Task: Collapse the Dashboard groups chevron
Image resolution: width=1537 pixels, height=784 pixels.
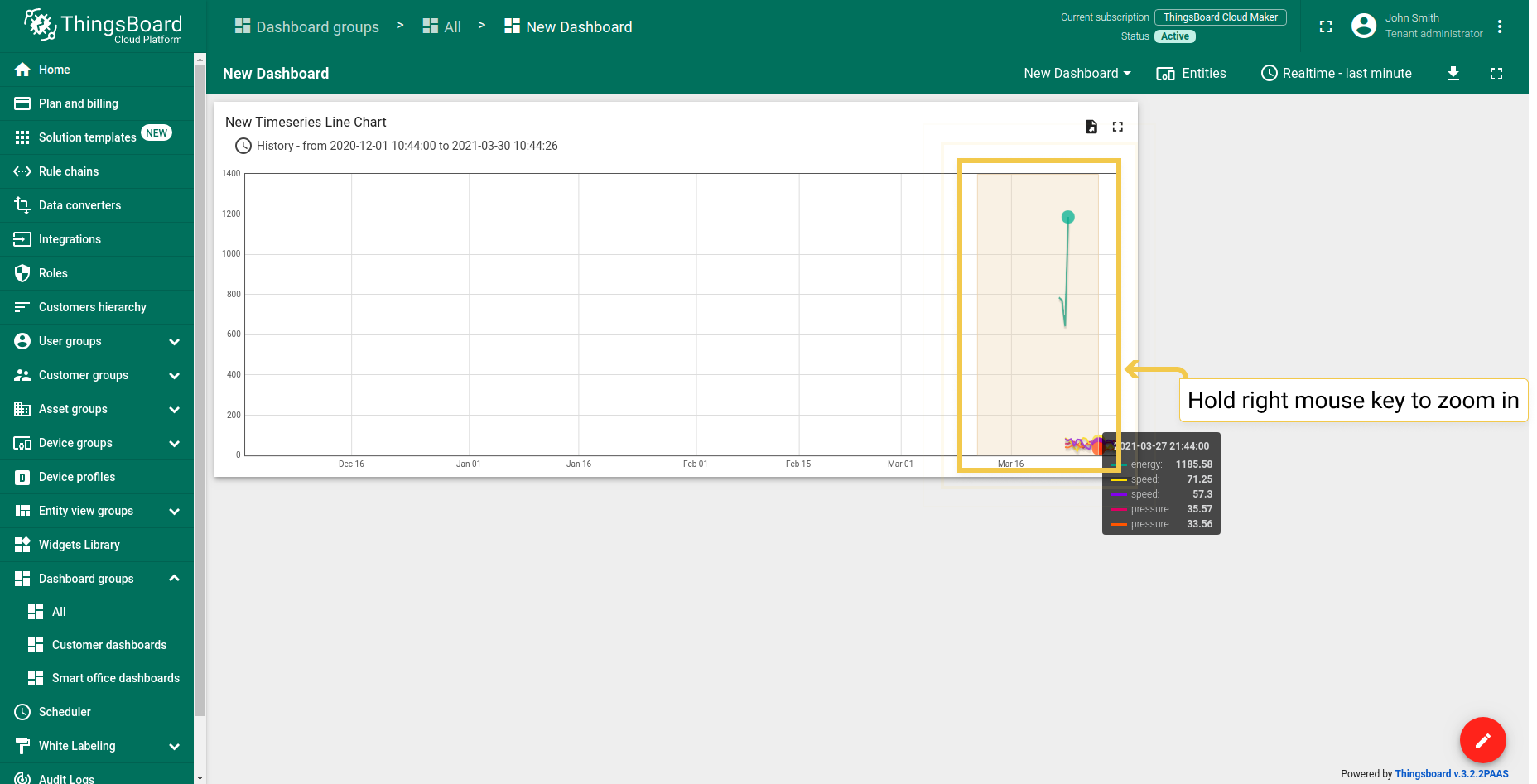Action: coord(174,579)
